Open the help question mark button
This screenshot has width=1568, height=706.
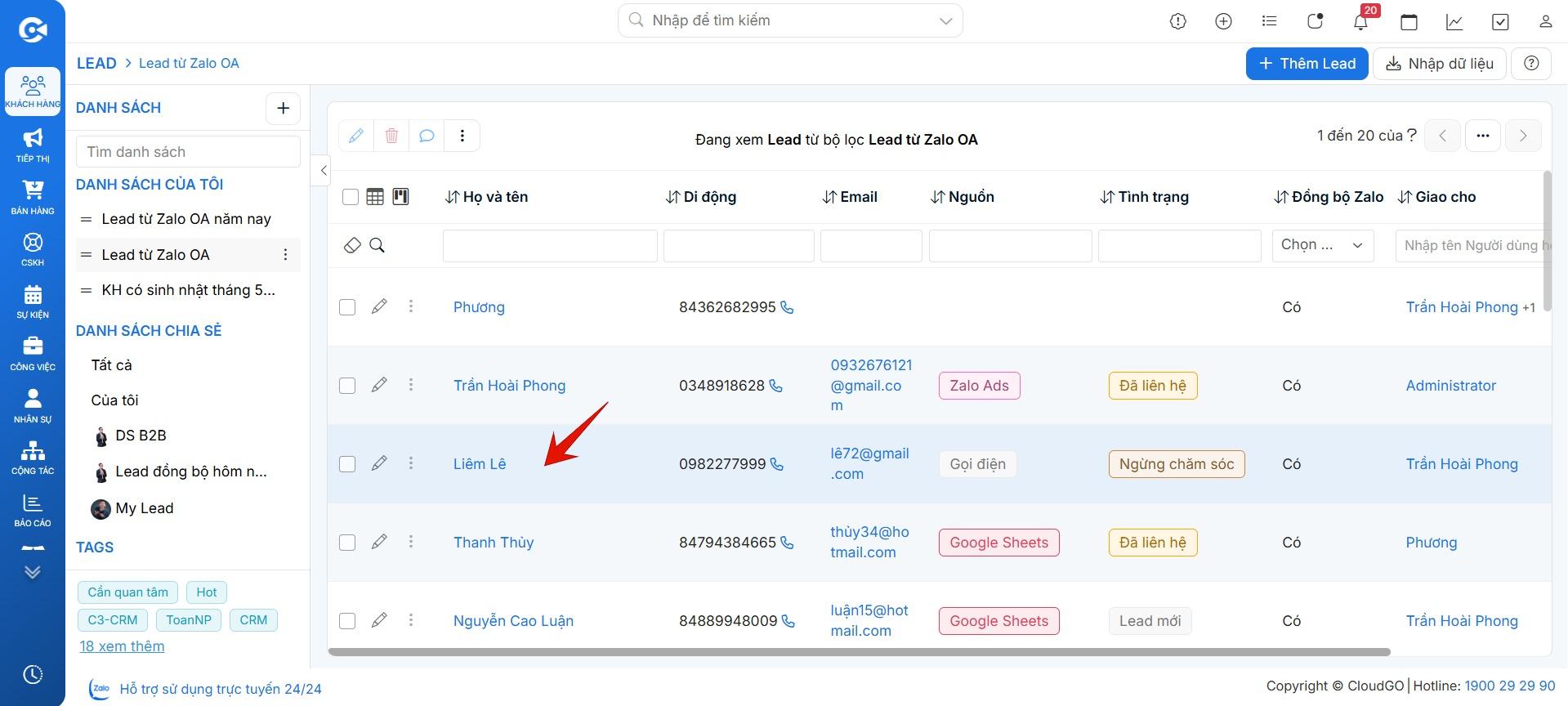1532,64
